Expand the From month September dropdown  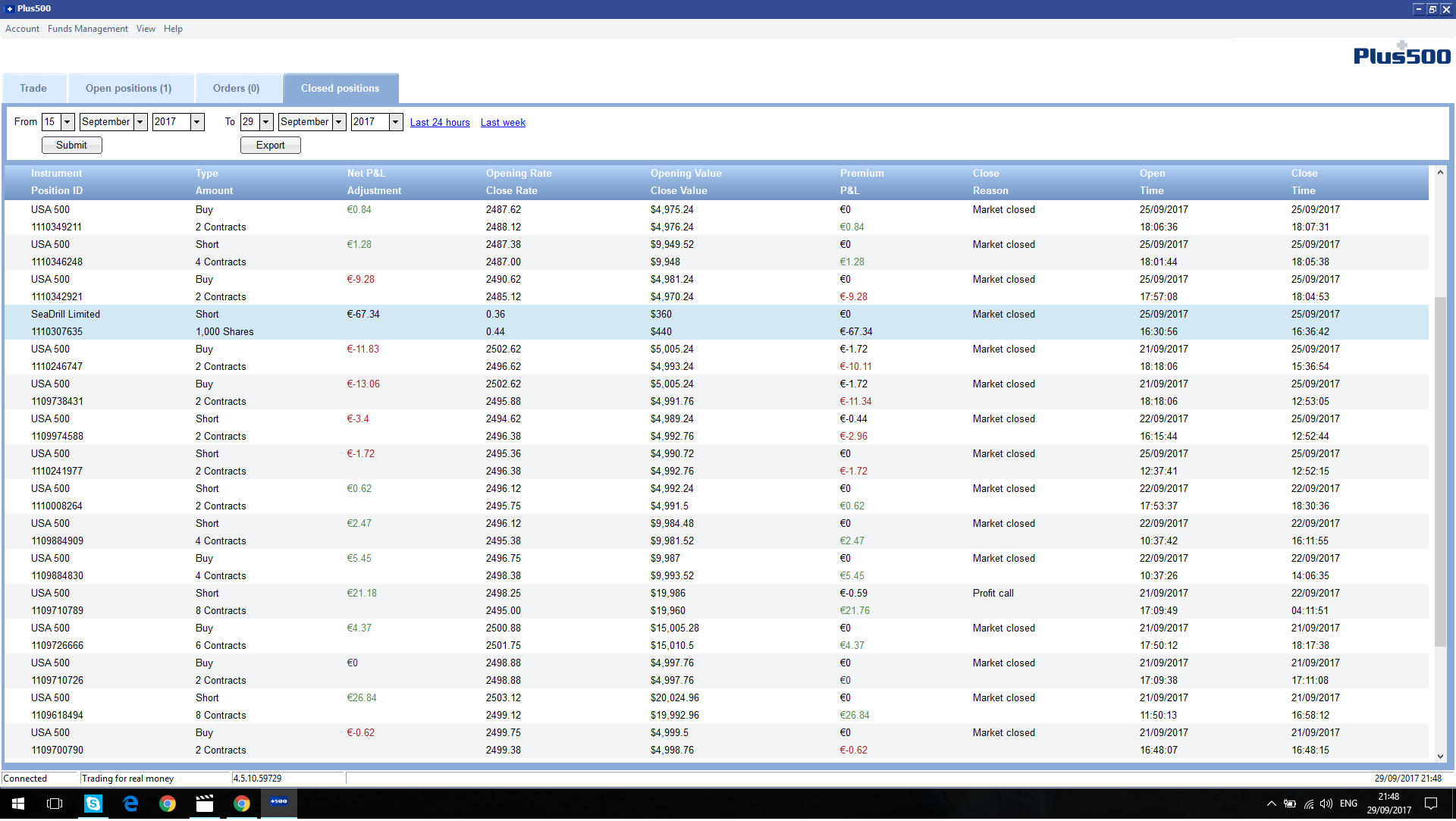coord(140,122)
